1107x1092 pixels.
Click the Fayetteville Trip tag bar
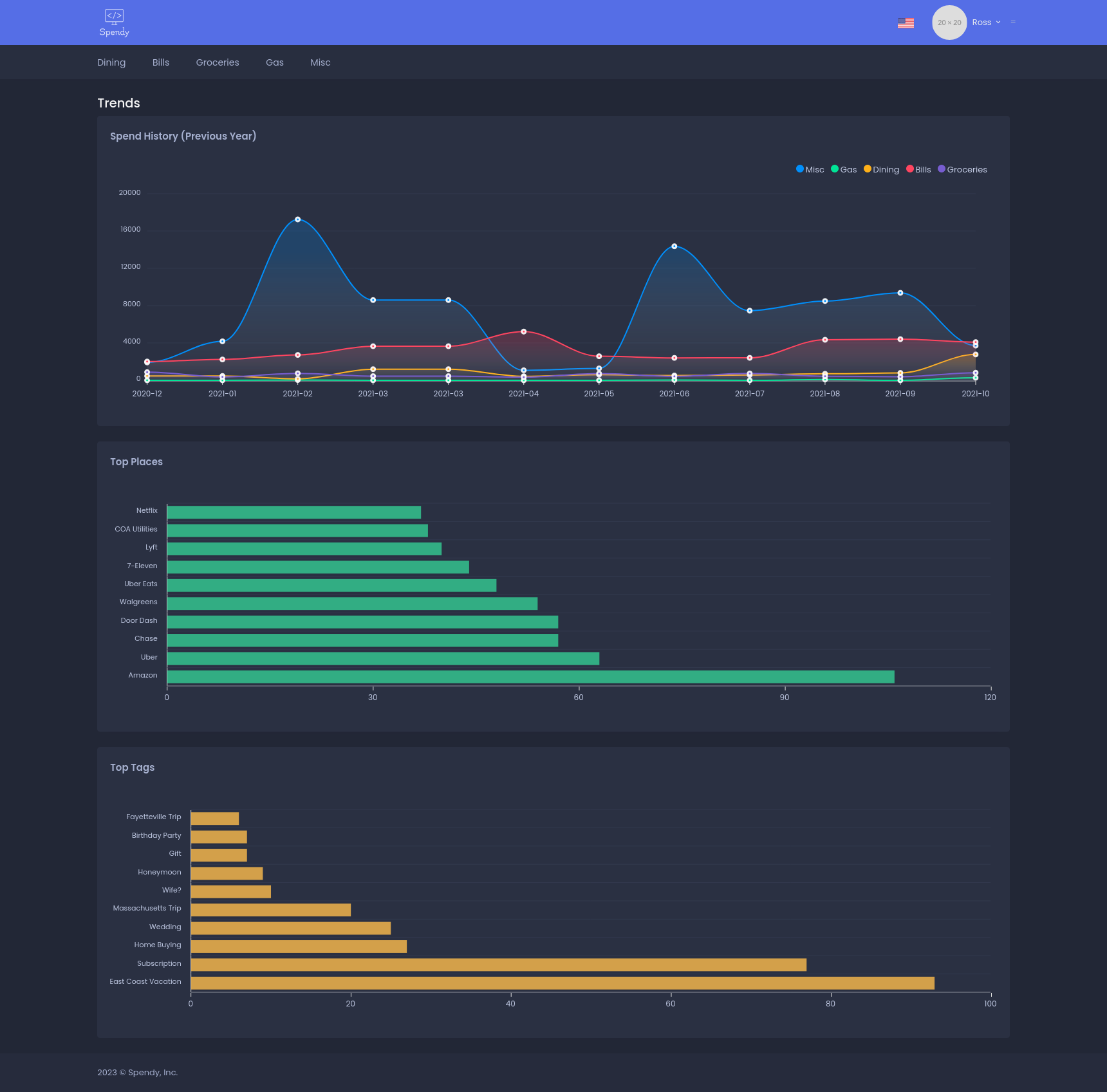tap(215, 819)
